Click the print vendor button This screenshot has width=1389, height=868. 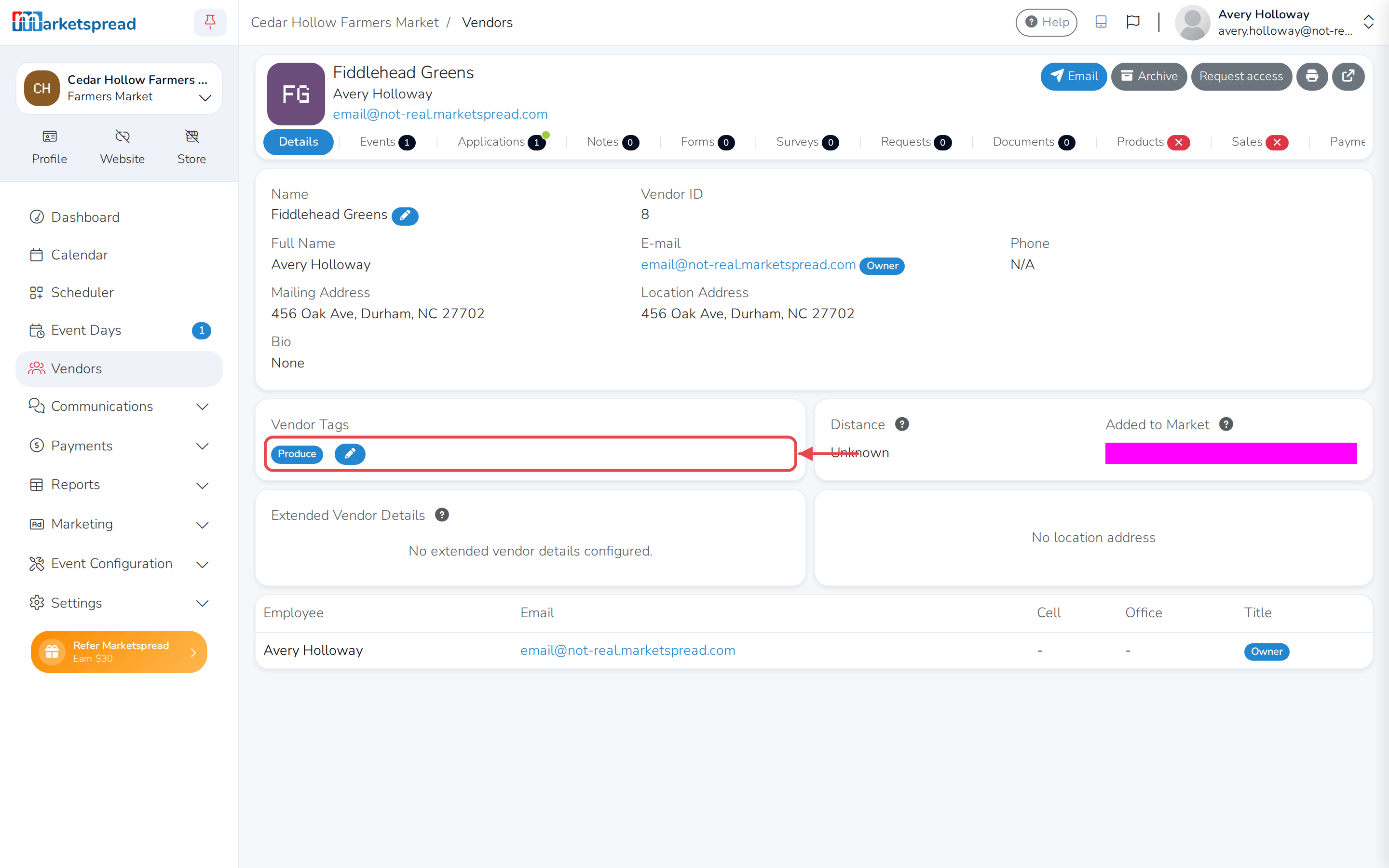point(1312,76)
